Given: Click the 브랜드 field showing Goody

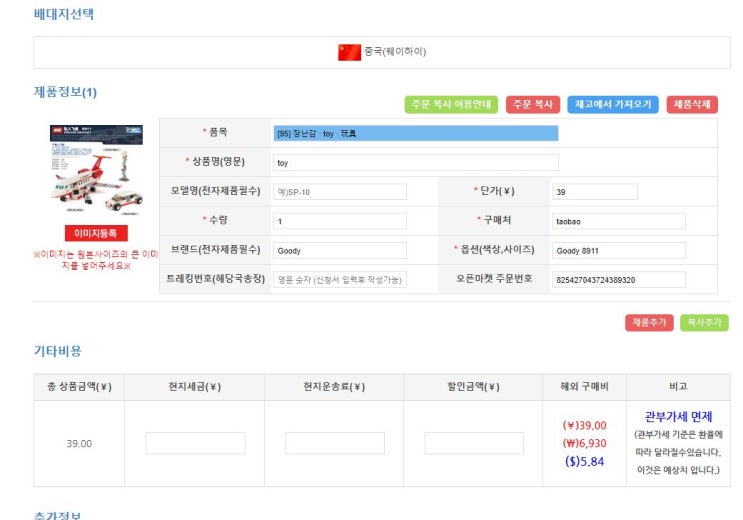Looking at the screenshot, I should 340,251.
